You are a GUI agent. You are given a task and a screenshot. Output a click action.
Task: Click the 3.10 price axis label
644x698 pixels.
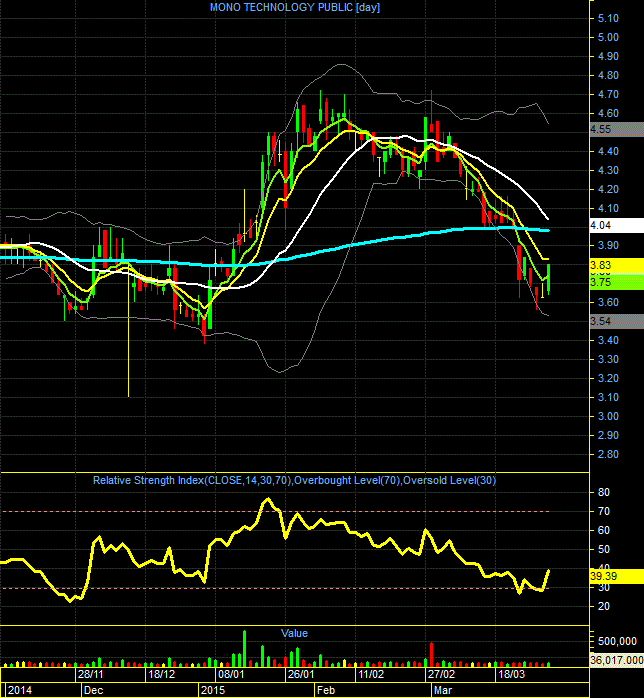click(608, 397)
